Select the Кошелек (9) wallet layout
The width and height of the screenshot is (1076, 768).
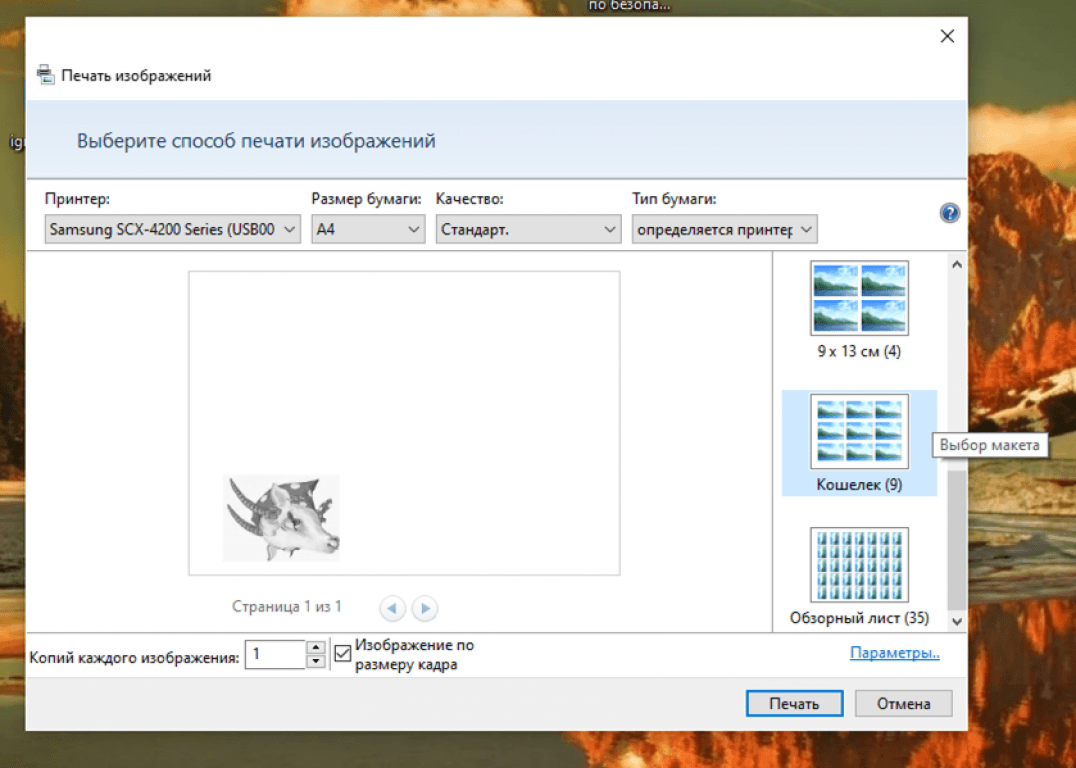click(x=859, y=432)
